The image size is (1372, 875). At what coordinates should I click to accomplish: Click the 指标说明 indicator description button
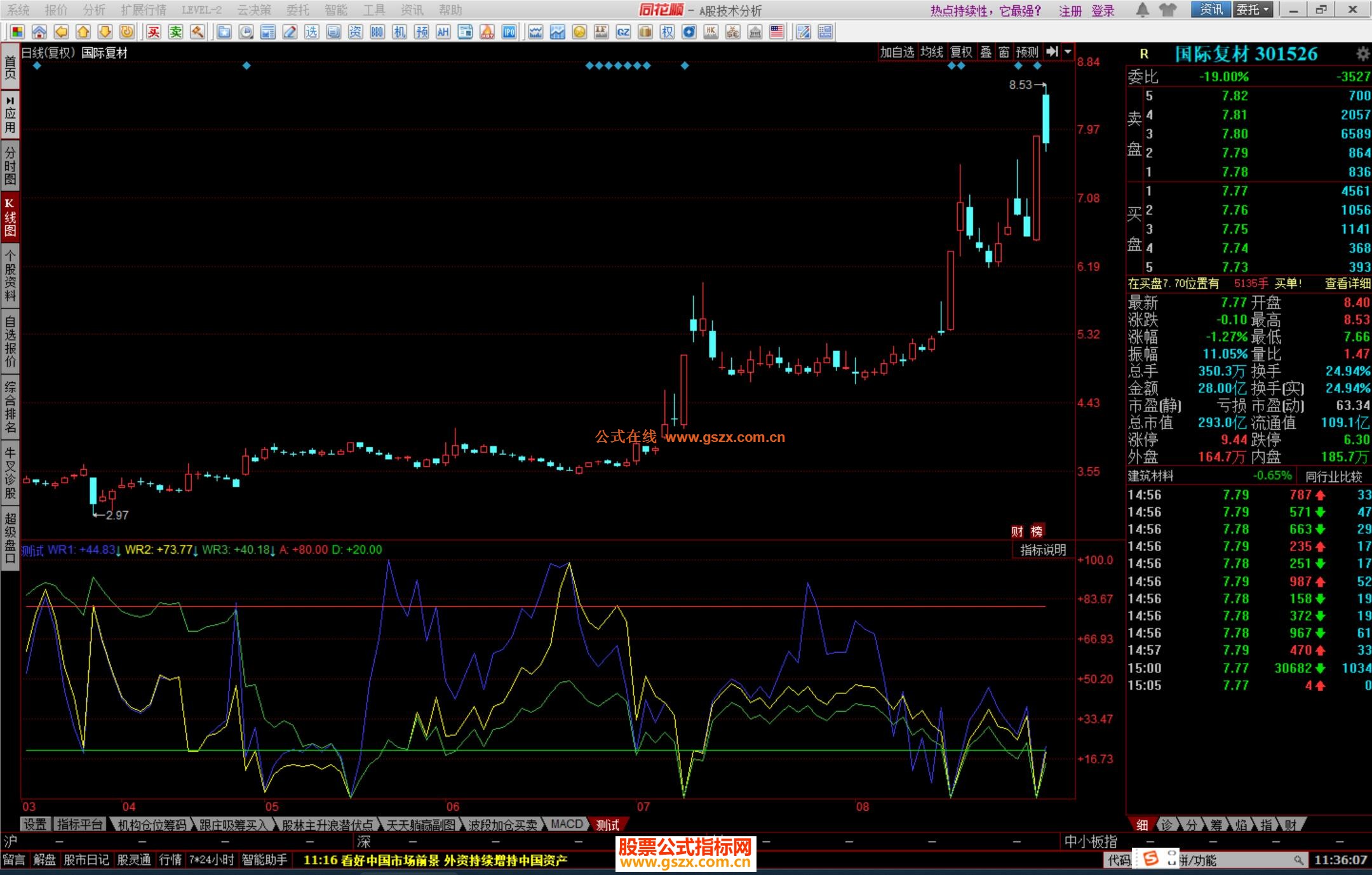coord(1042,550)
